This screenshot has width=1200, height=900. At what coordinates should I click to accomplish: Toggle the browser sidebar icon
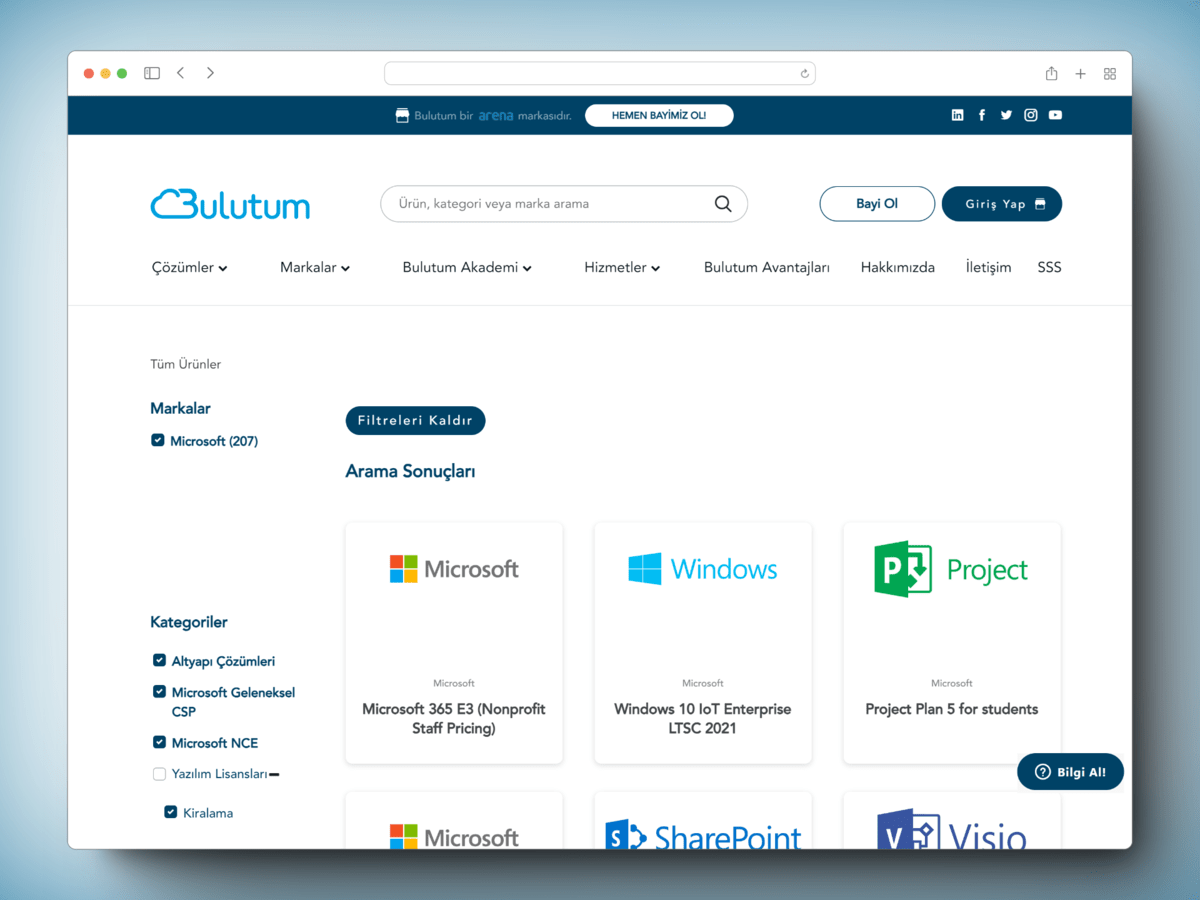click(x=152, y=73)
